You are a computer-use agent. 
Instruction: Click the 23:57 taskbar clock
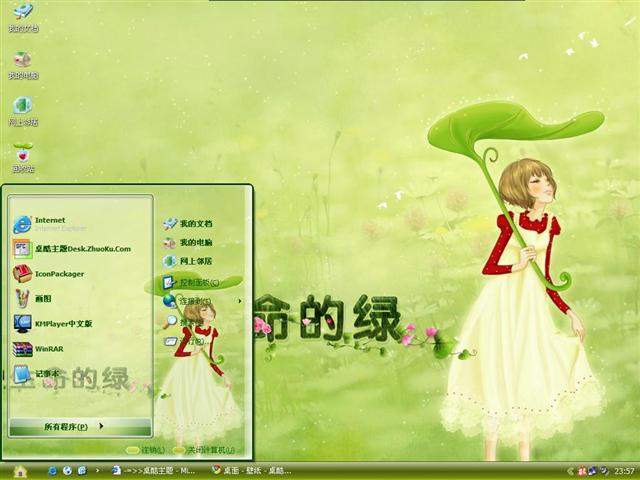tap(624, 471)
